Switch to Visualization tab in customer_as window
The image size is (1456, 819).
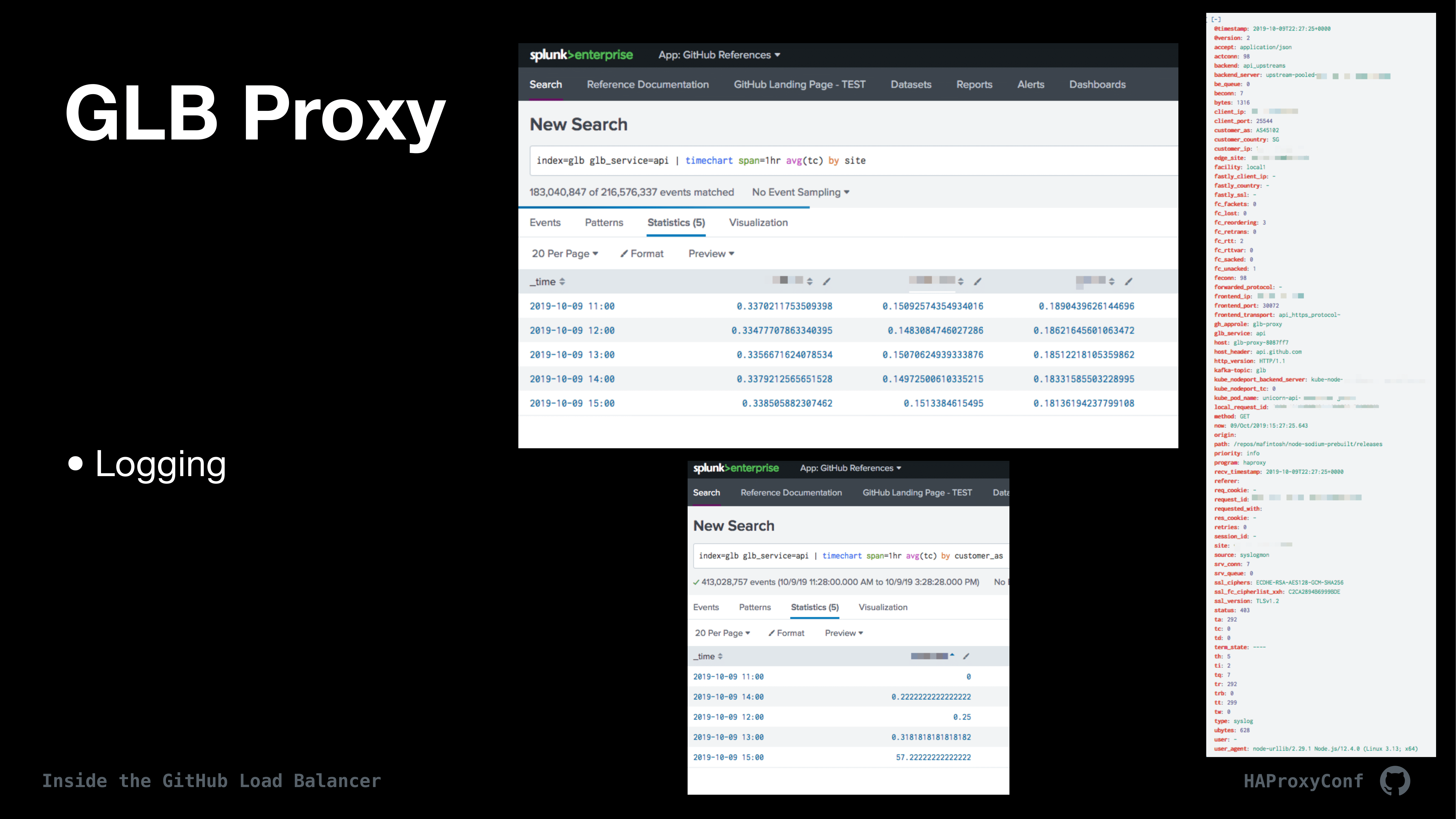pos(883,607)
